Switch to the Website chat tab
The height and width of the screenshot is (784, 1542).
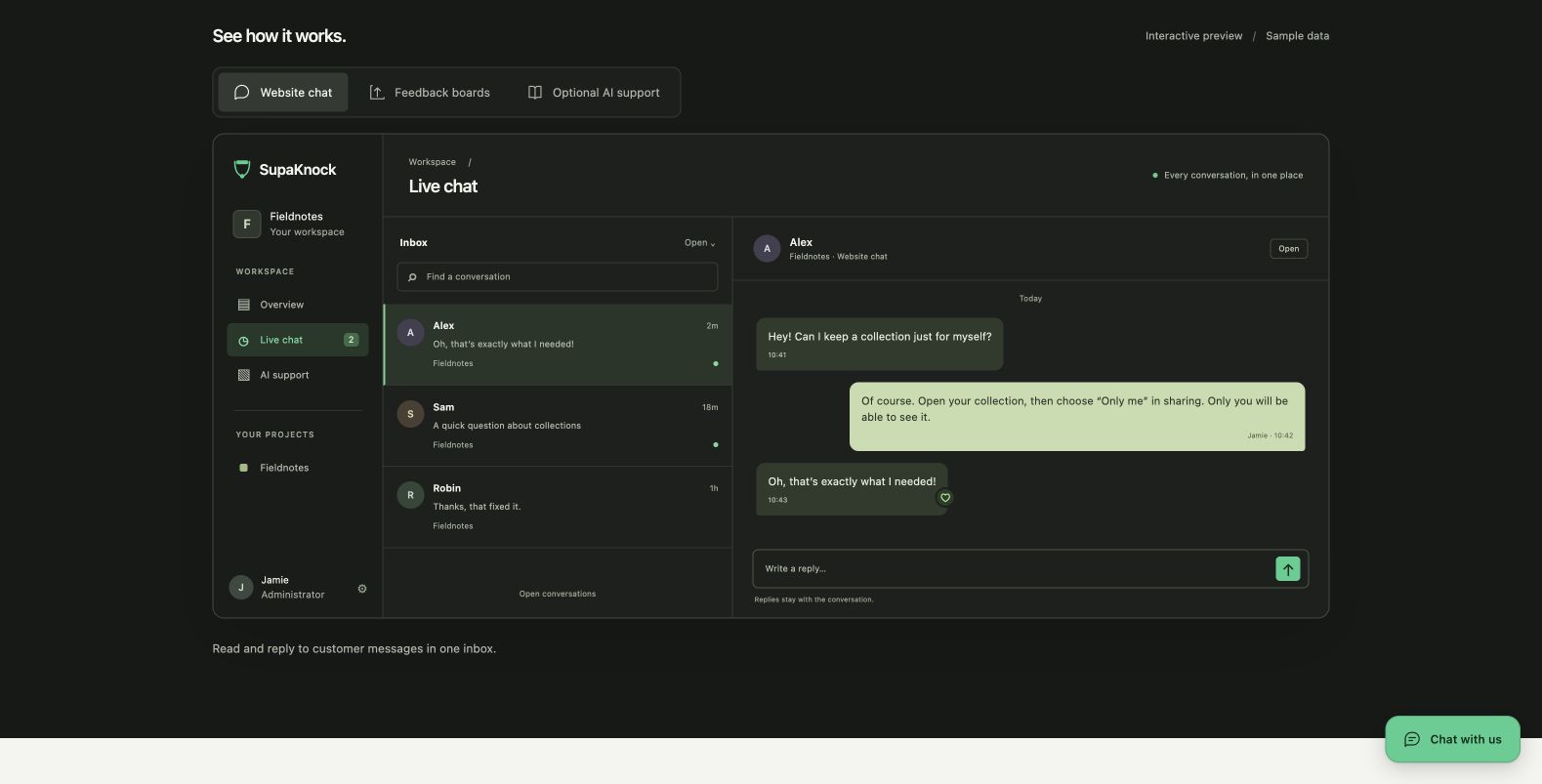coord(283,93)
